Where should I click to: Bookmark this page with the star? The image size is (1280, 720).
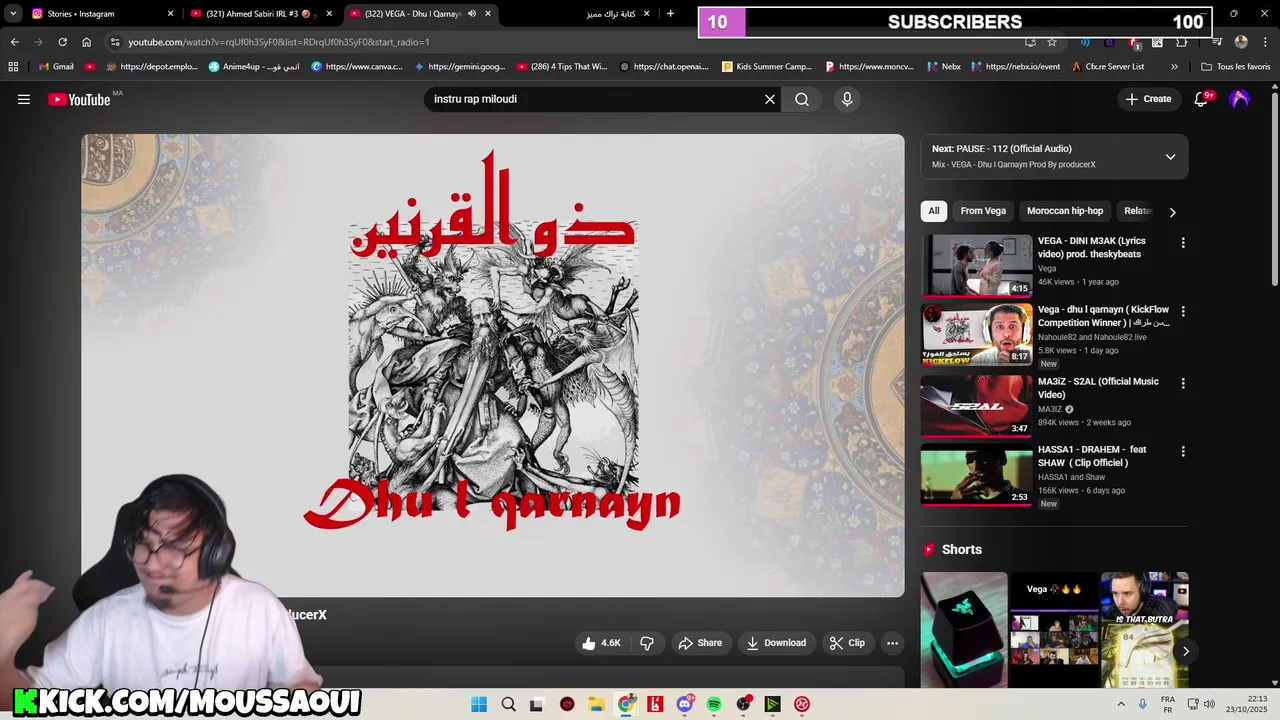1052,42
